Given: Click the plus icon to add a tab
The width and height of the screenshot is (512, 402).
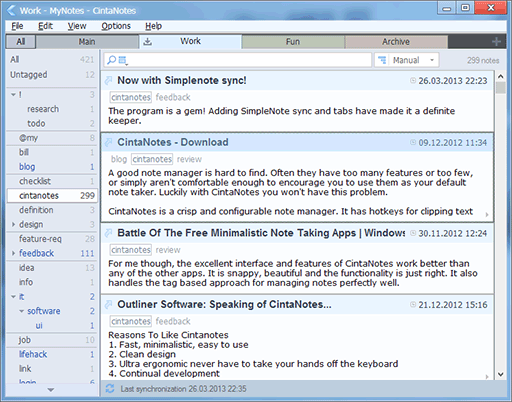Looking at the screenshot, I should (496, 42).
